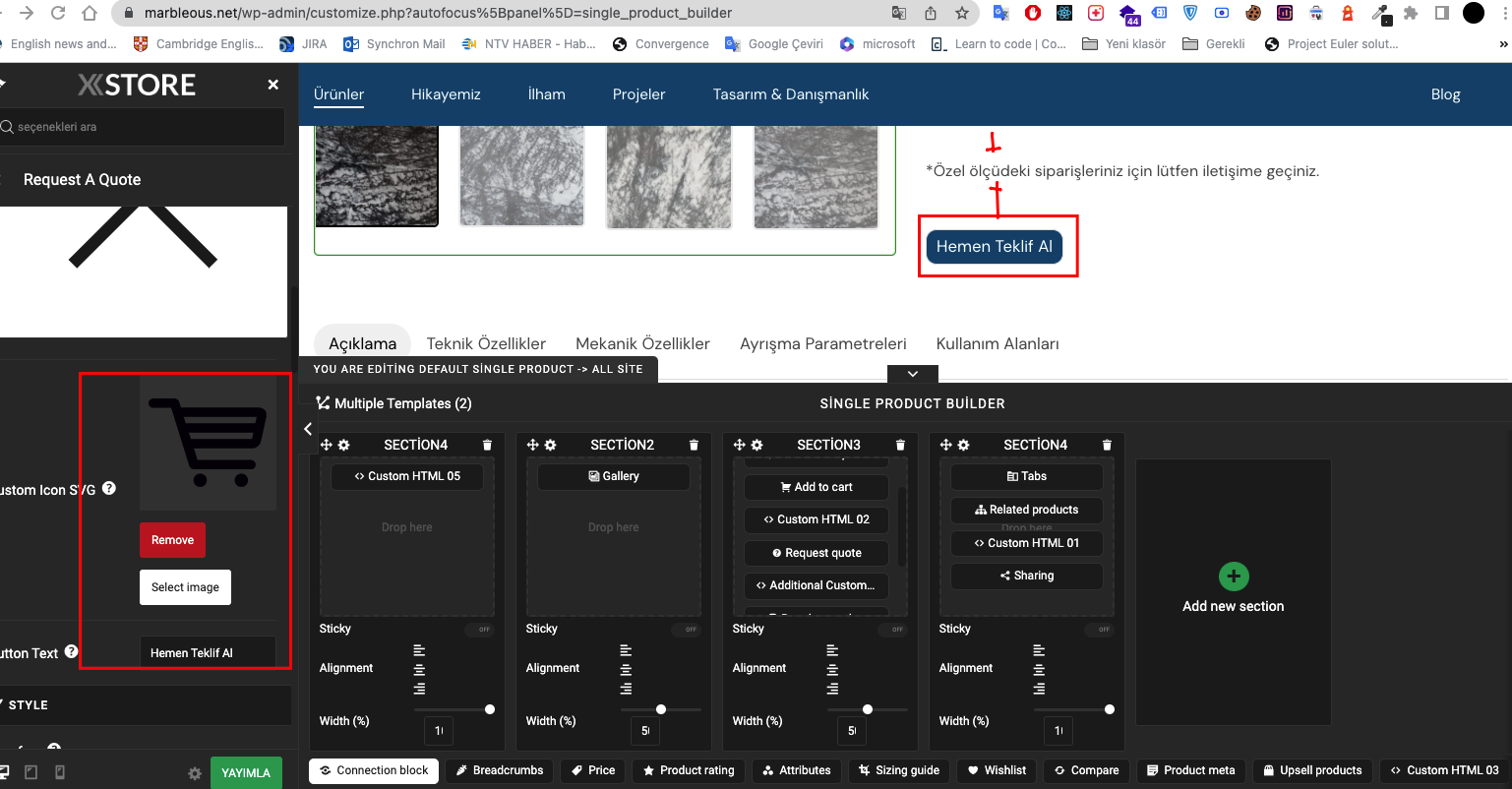The width and height of the screenshot is (1512, 789).
Task: Set SECTION3 alignment to center
Action: (x=832, y=669)
